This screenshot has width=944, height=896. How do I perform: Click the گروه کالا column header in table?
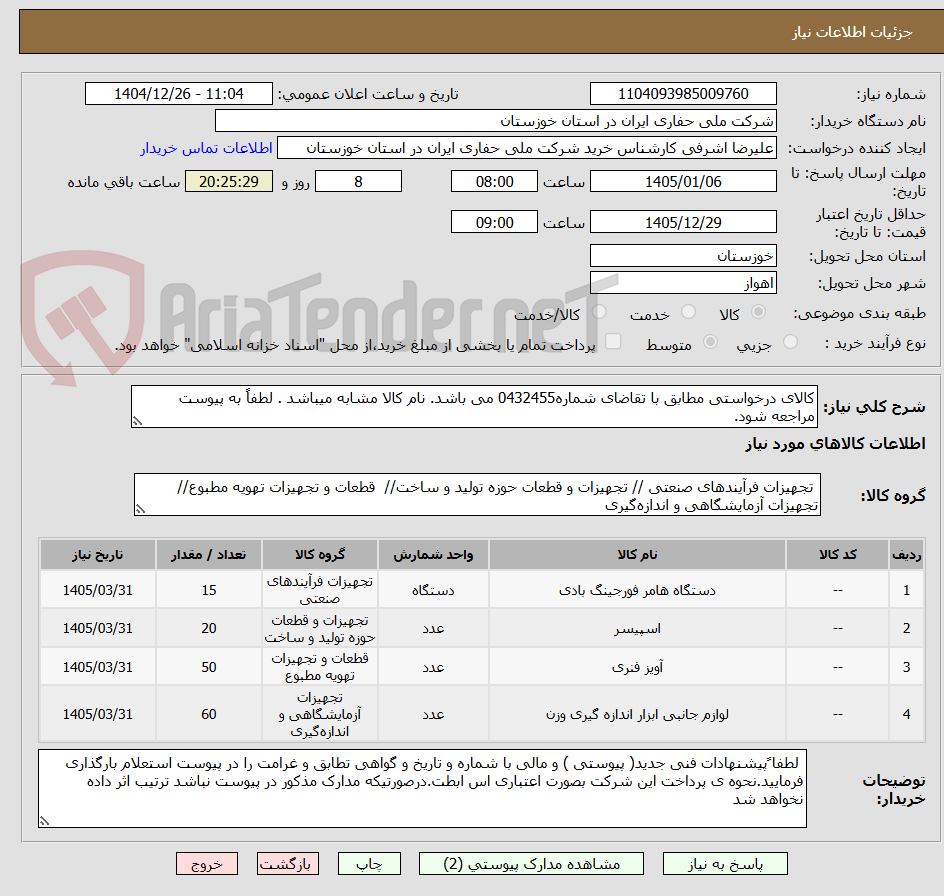pyautogui.click(x=320, y=555)
